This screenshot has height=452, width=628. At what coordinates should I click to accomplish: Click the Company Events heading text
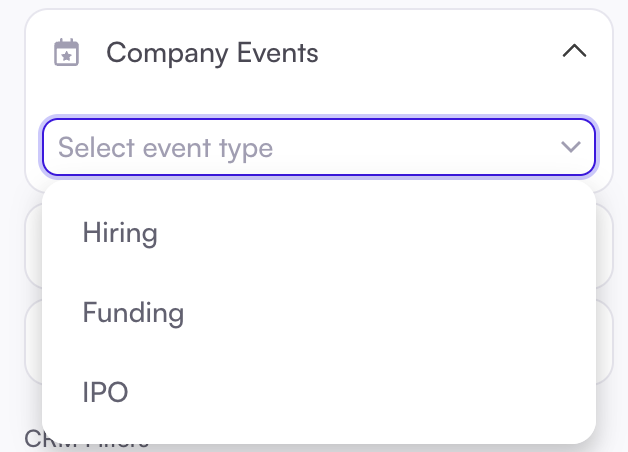click(x=212, y=52)
